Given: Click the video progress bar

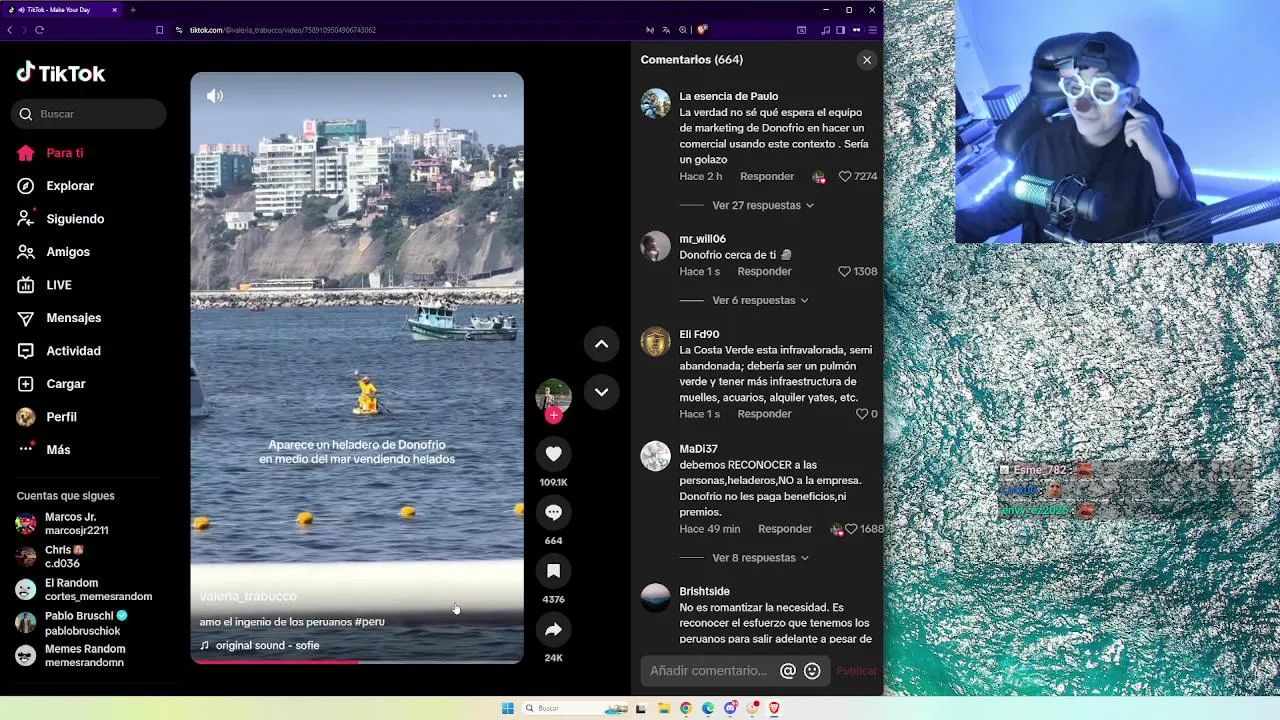Looking at the screenshot, I should (x=357, y=662).
